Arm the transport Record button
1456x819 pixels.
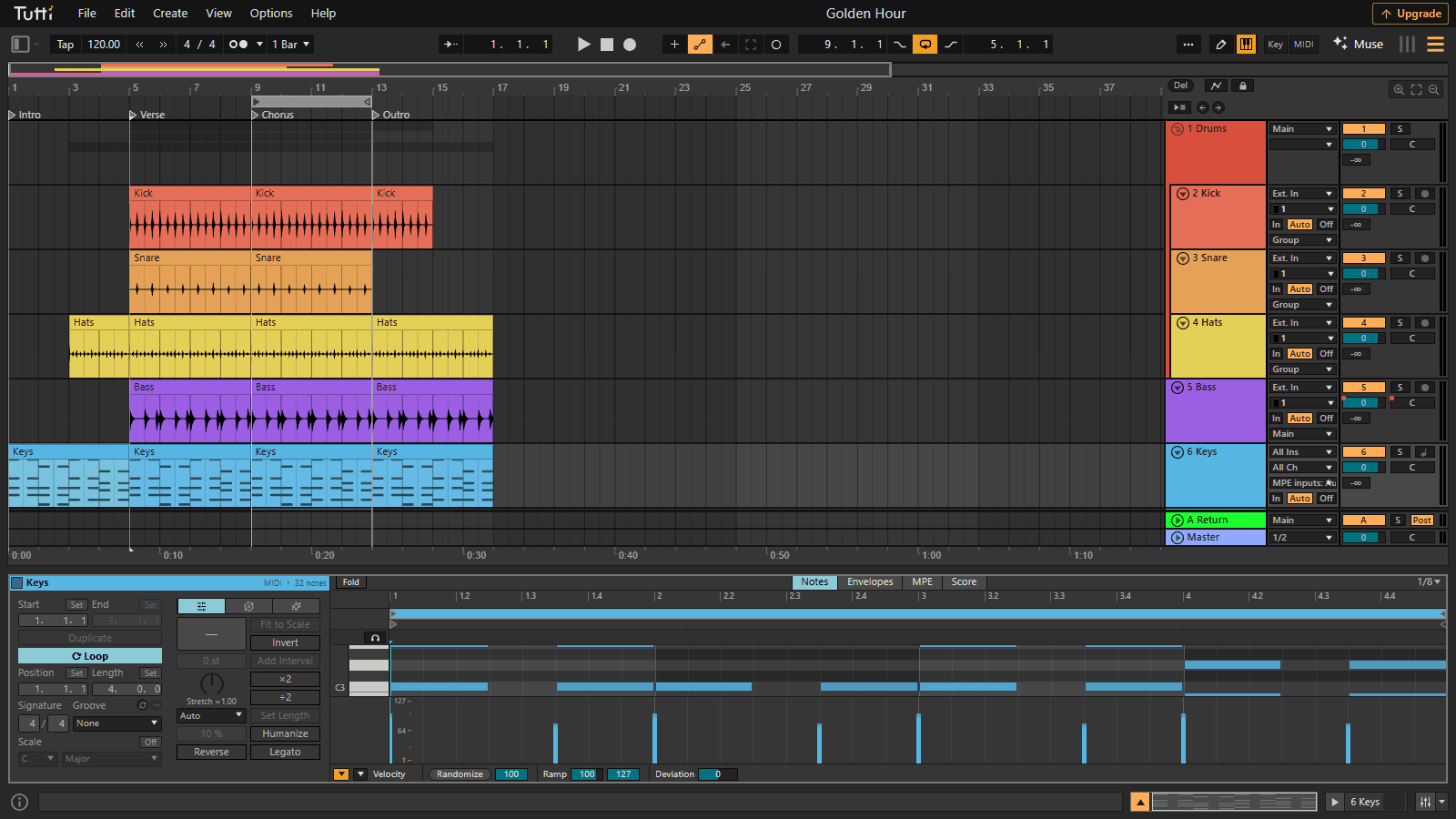coord(630,44)
